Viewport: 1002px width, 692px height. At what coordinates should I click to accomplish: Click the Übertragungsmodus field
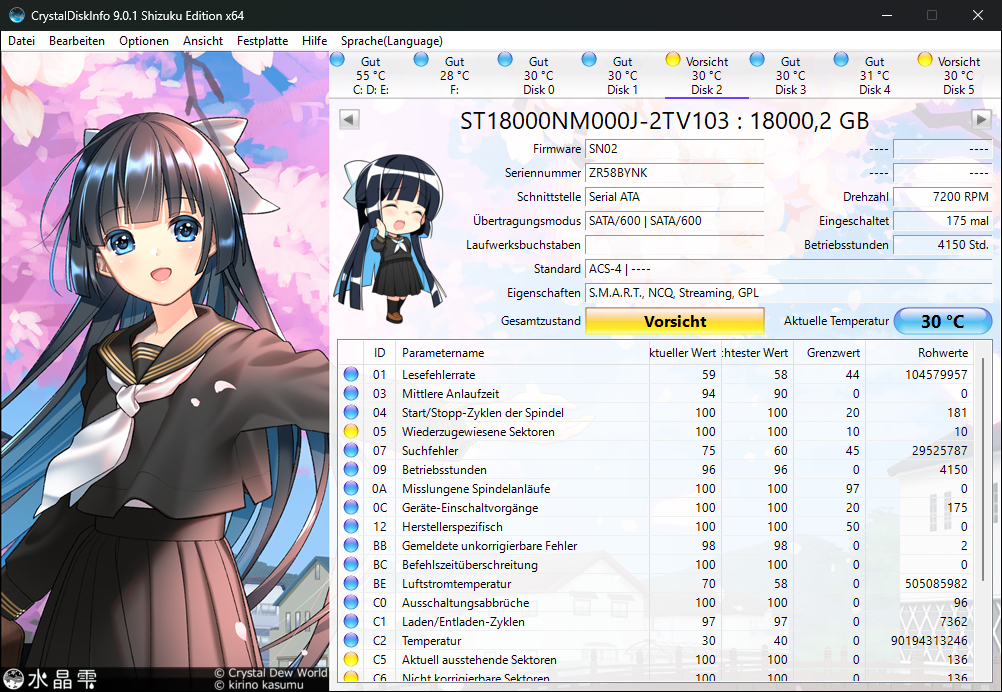[674, 221]
